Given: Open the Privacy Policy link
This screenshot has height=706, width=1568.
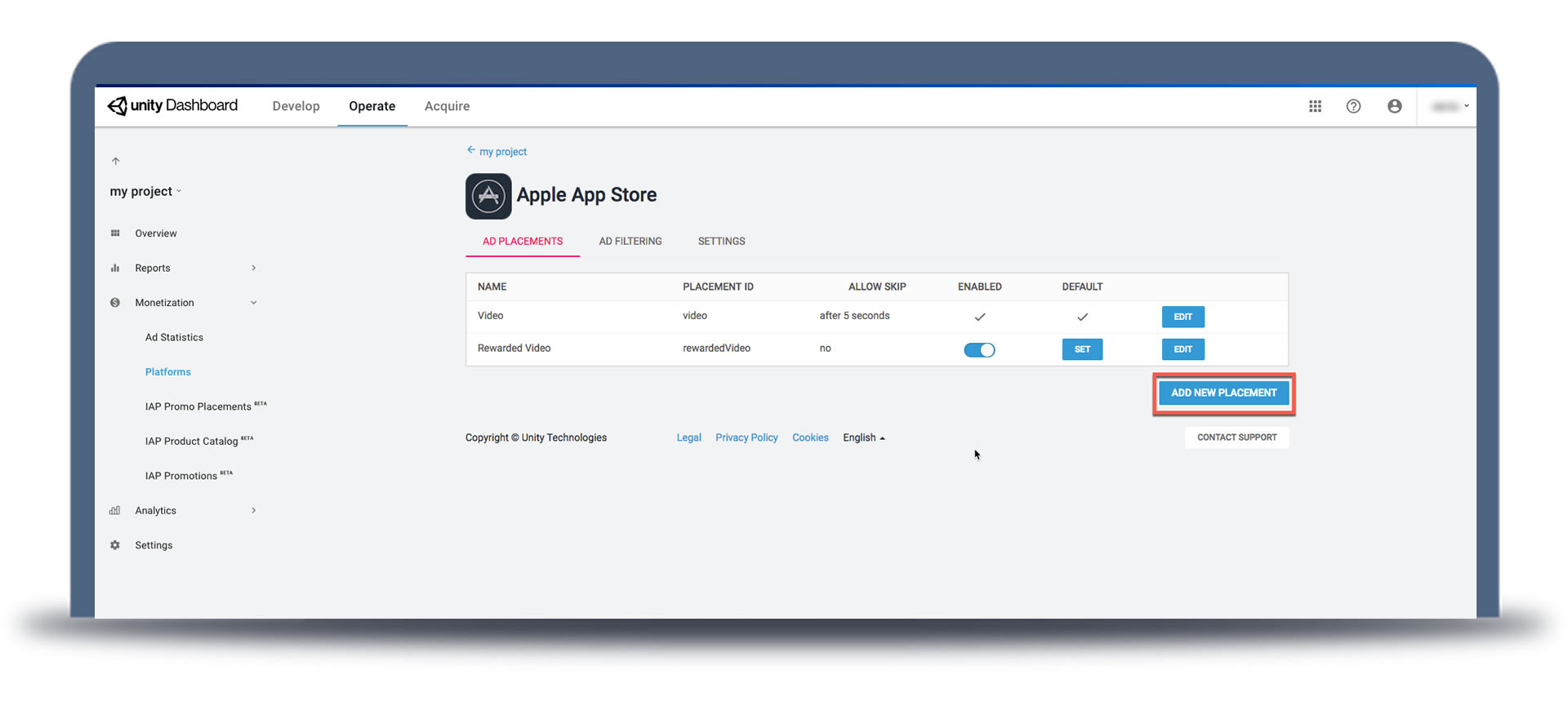Looking at the screenshot, I should tap(746, 438).
